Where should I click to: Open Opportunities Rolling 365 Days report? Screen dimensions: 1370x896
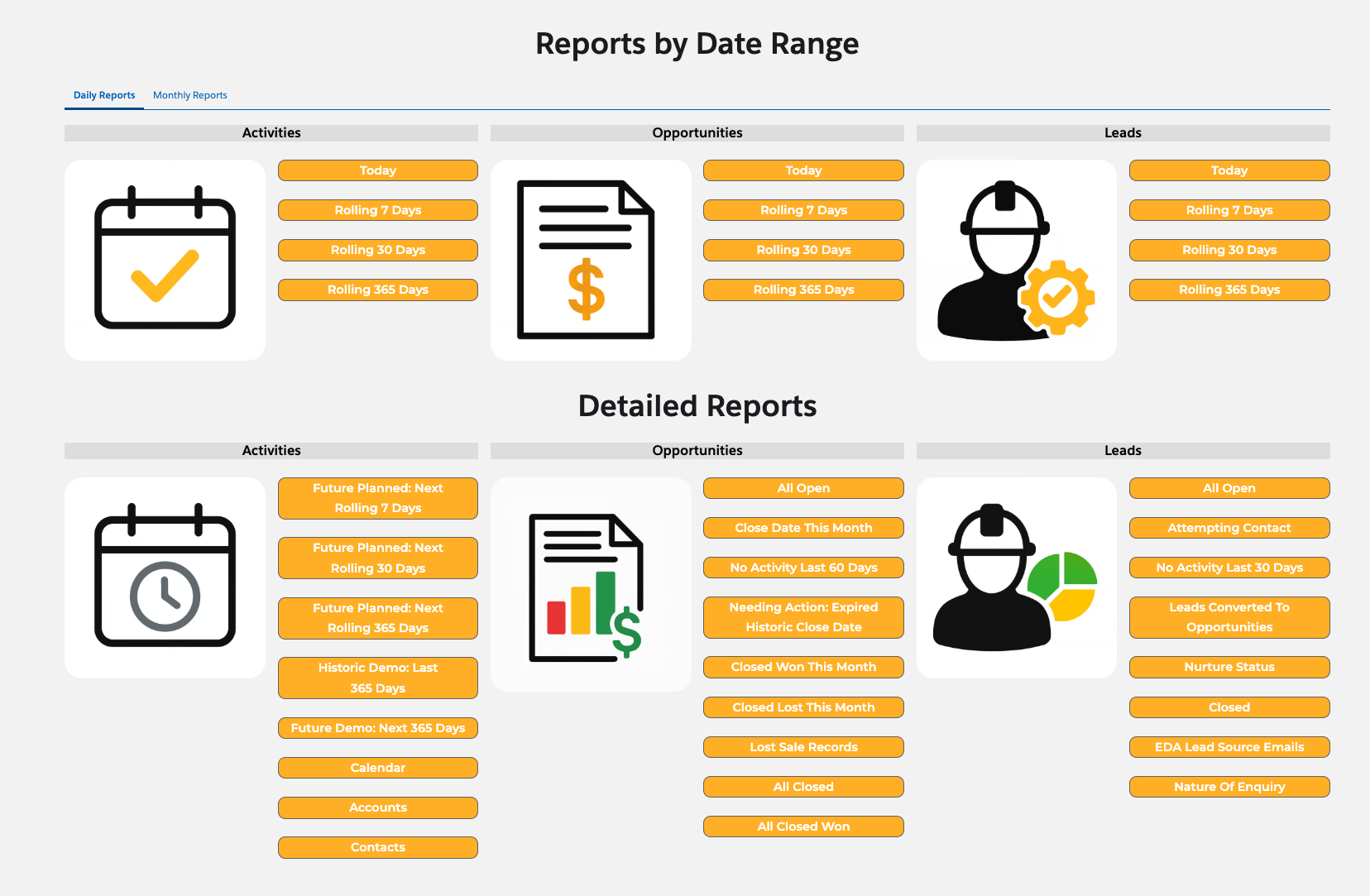[x=803, y=290]
